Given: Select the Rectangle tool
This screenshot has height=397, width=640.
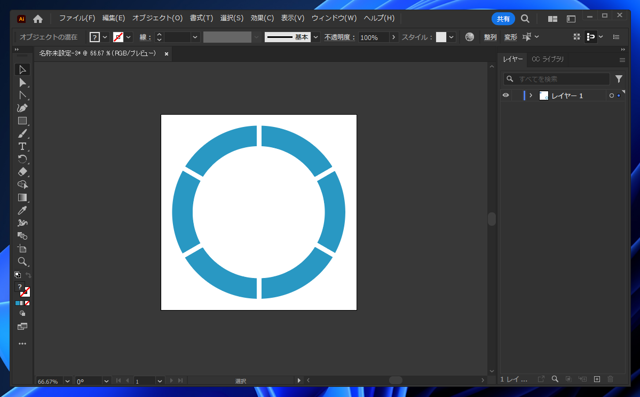Looking at the screenshot, I should click(22, 121).
